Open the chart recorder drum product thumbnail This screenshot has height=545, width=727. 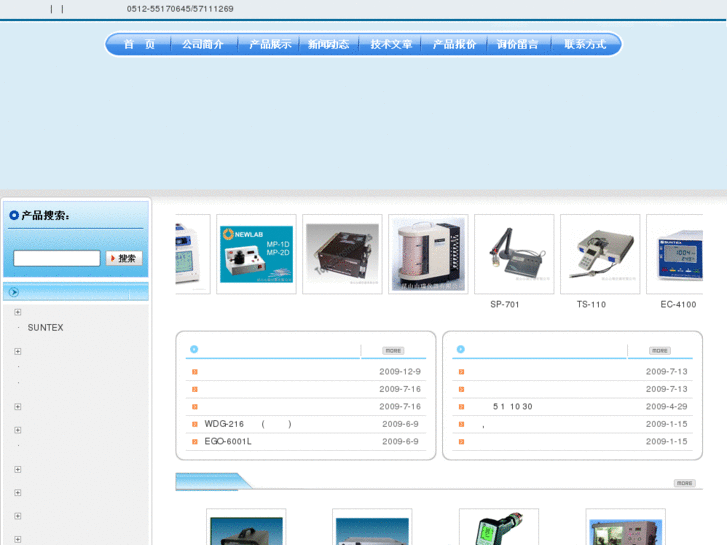(428, 254)
